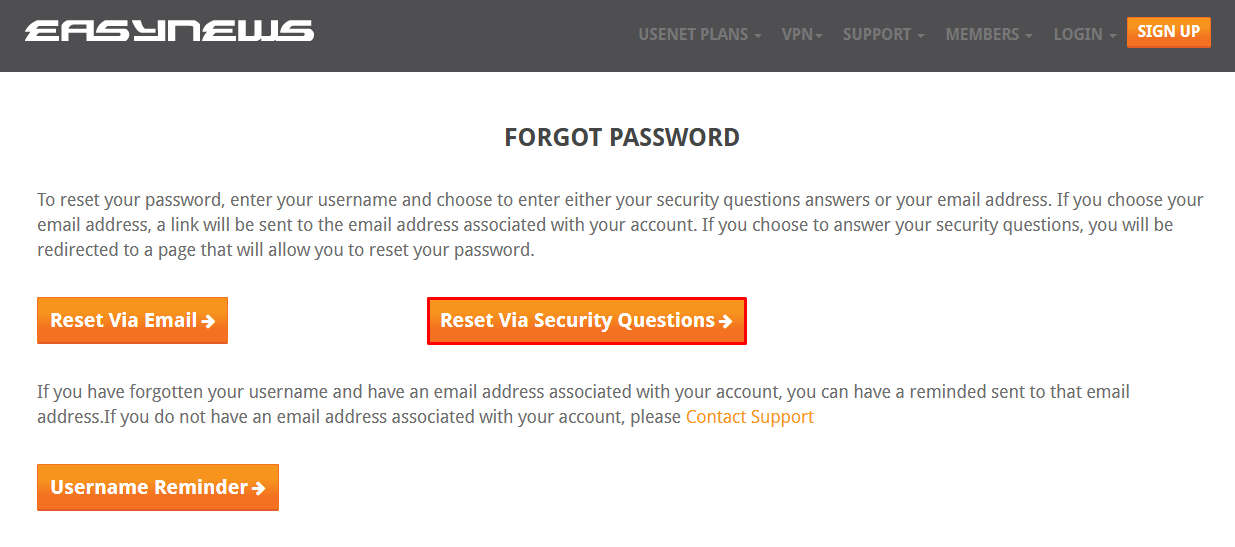The height and width of the screenshot is (547, 1235).
Task: Open the MEMBERS menu
Action: tap(982, 34)
